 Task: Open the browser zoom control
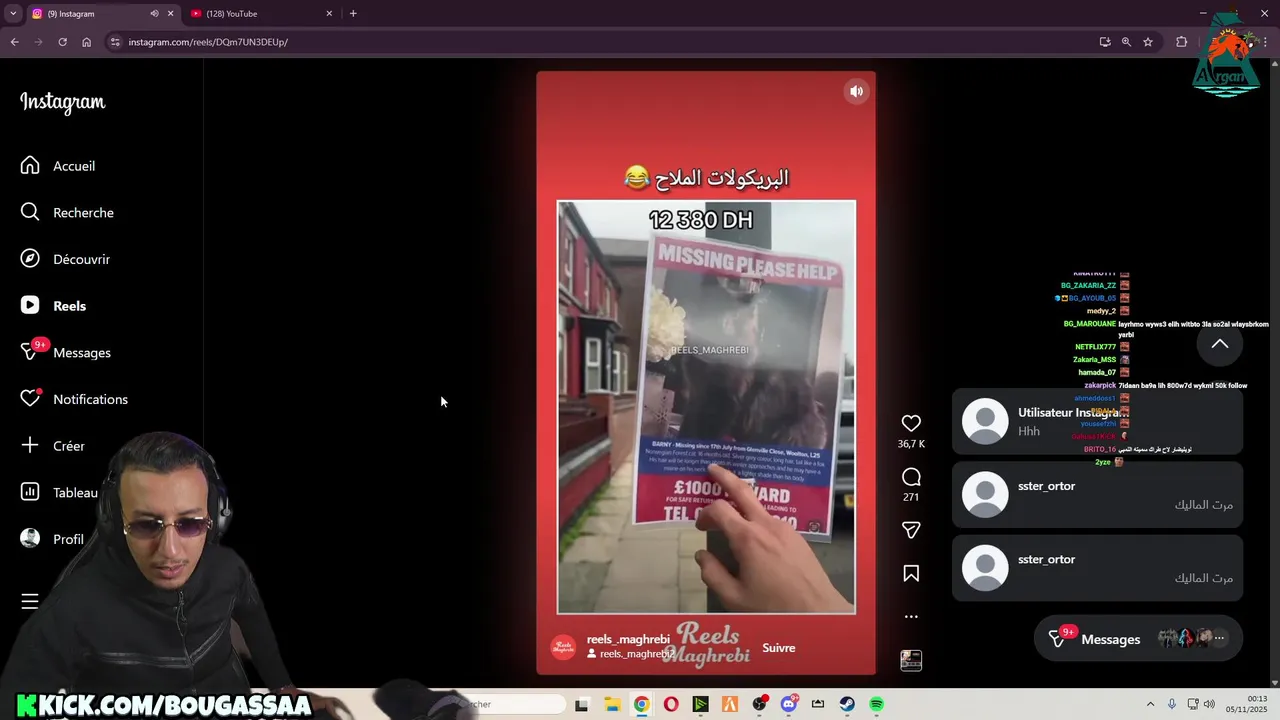pyautogui.click(x=1126, y=42)
